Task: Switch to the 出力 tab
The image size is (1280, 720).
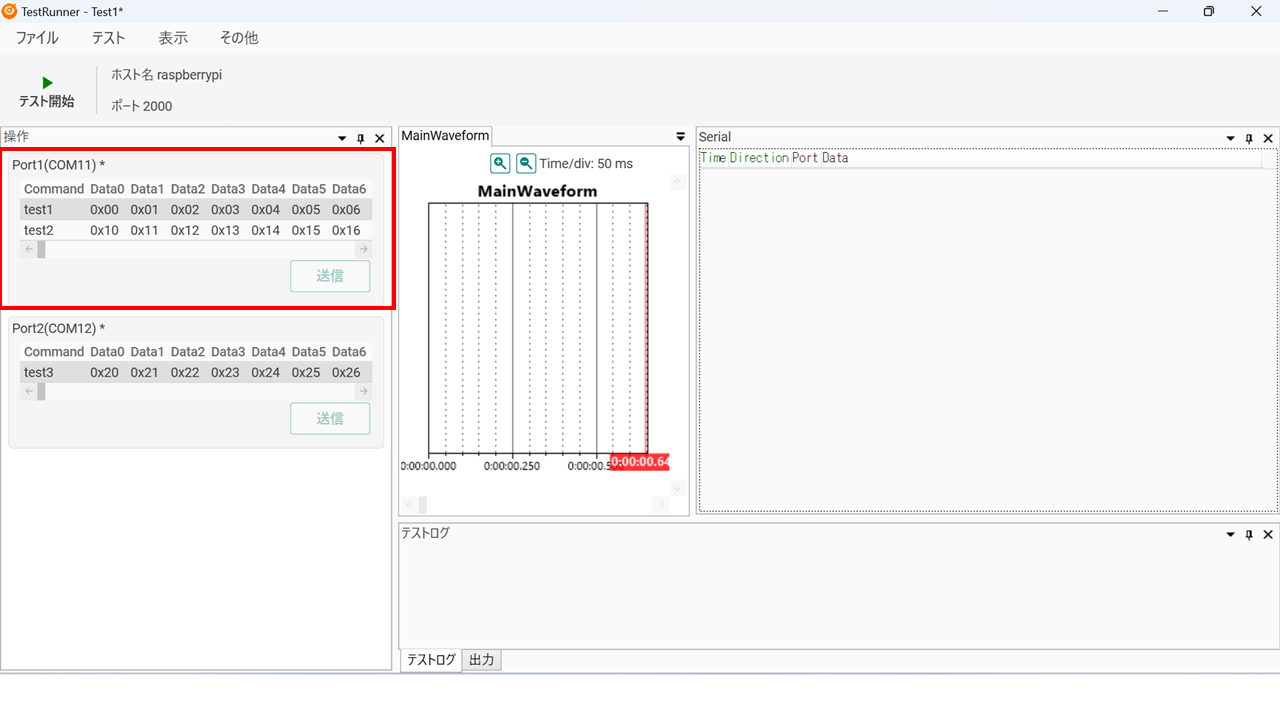Action: point(481,659)
